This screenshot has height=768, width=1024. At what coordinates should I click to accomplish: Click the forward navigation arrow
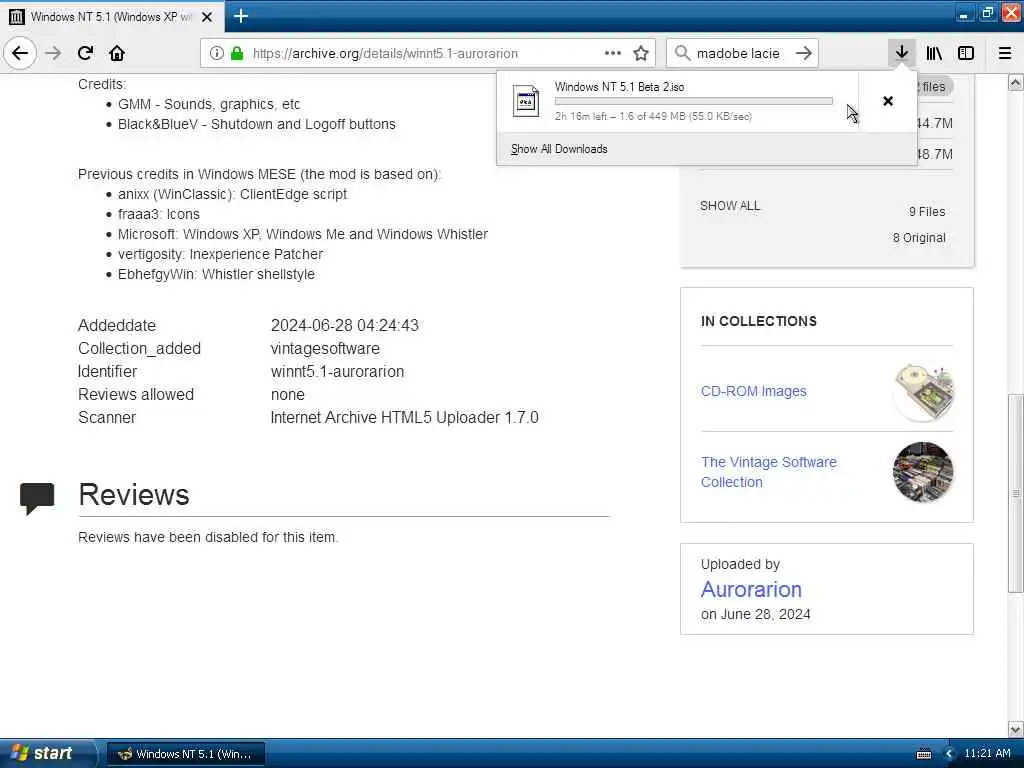coord(53,53)
